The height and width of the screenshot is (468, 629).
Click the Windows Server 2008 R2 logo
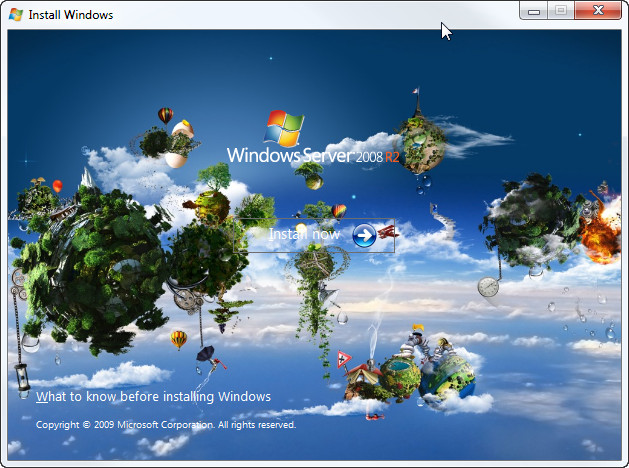click(313, 137)
